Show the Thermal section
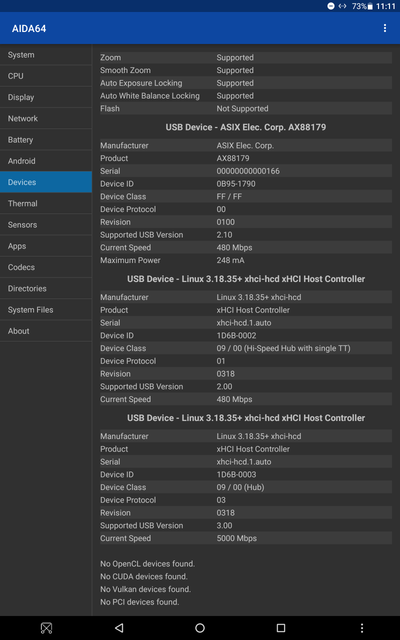The height and width of the screenshot is (640, 400). pos(46,203)
